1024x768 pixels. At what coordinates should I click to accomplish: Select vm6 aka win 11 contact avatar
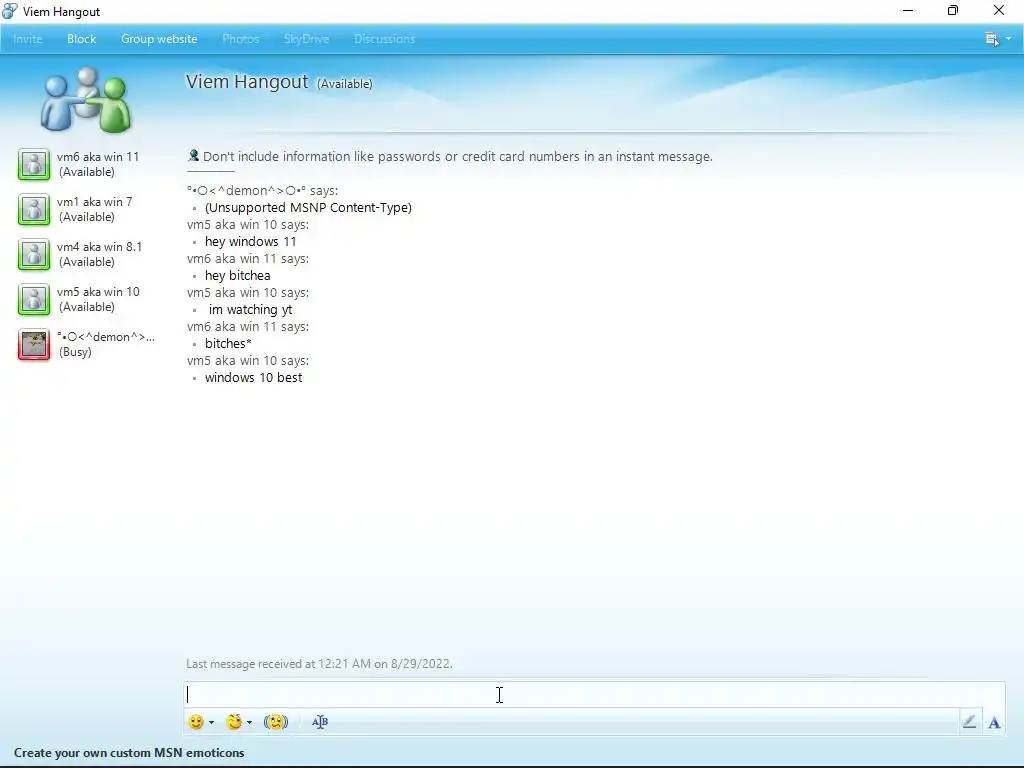(33, 164)
